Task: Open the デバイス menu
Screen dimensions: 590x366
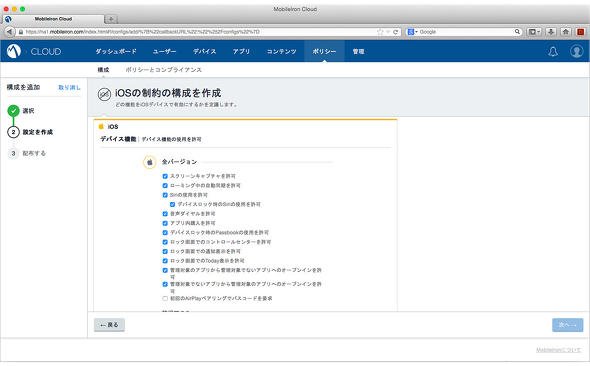Action: click(205, 52)
